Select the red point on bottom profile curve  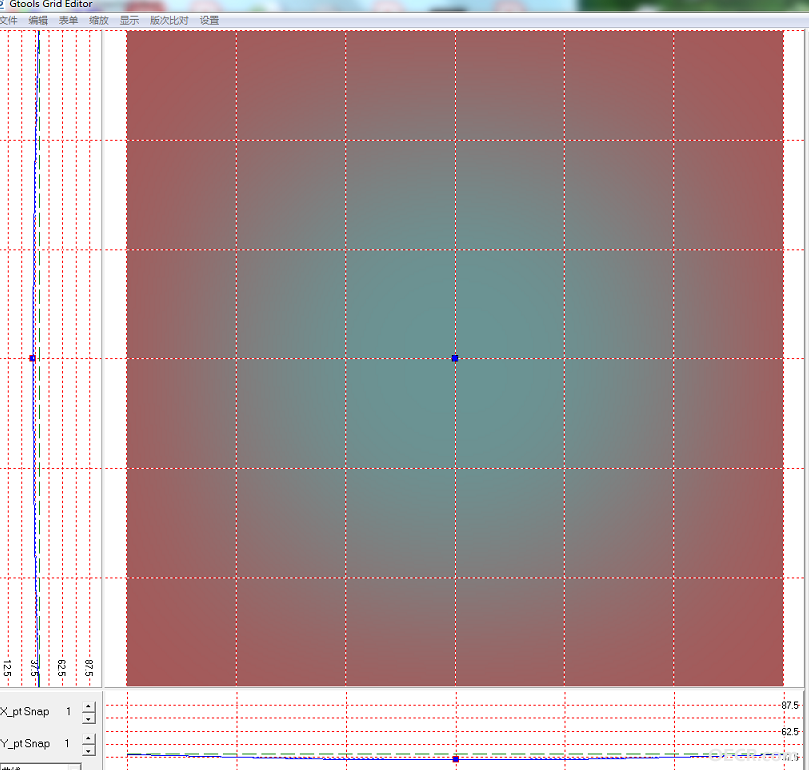coord(456,759)
